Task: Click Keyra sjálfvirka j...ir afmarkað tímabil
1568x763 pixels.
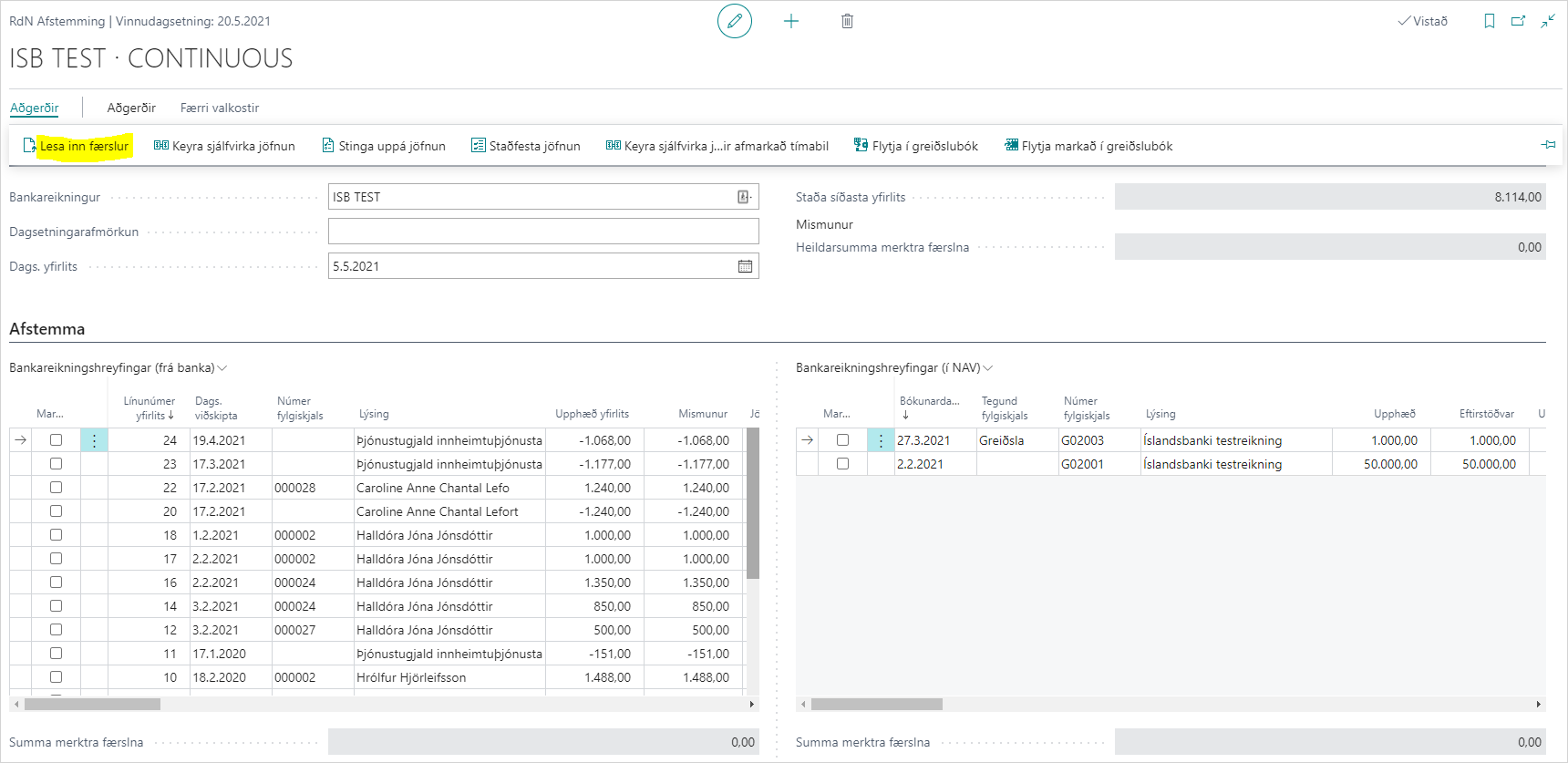Action: (717, 146)
